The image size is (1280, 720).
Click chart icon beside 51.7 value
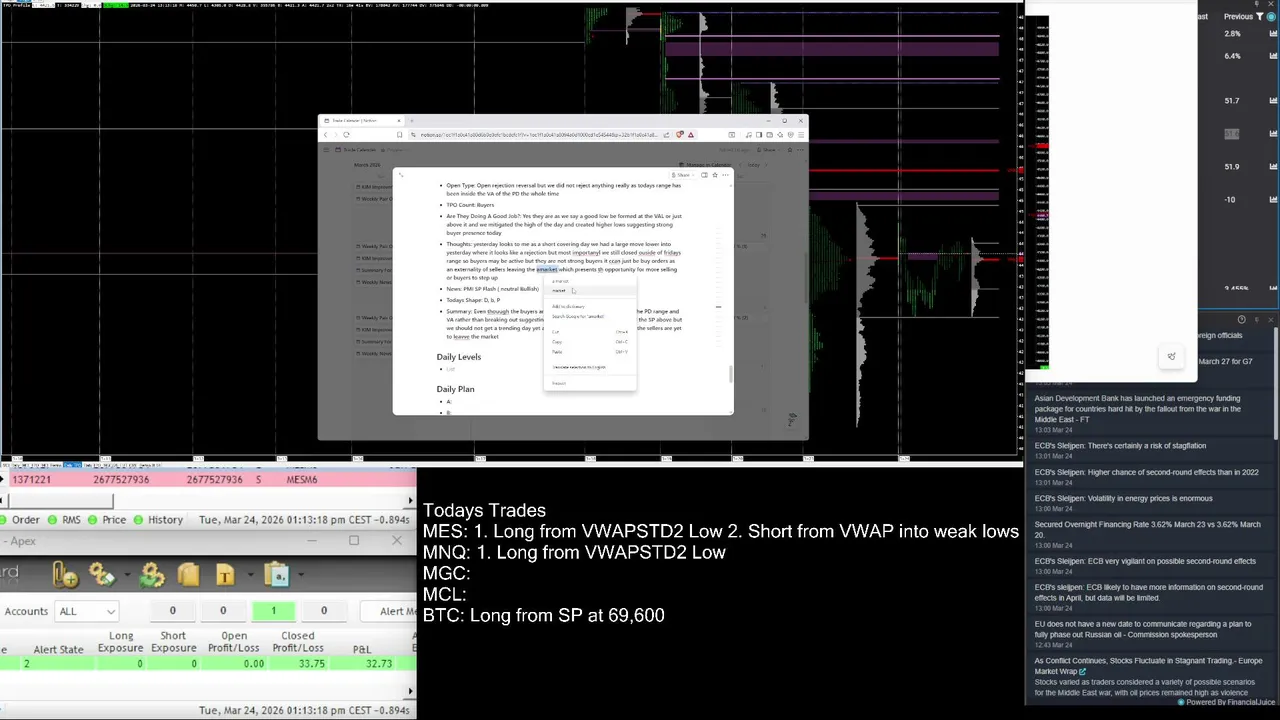(x=1273, y=100)
